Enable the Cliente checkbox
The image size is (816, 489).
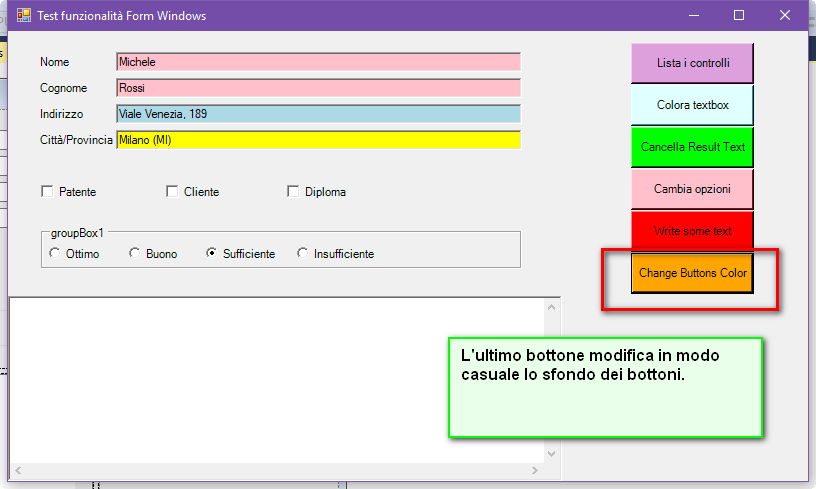click(x=172, y=192)
